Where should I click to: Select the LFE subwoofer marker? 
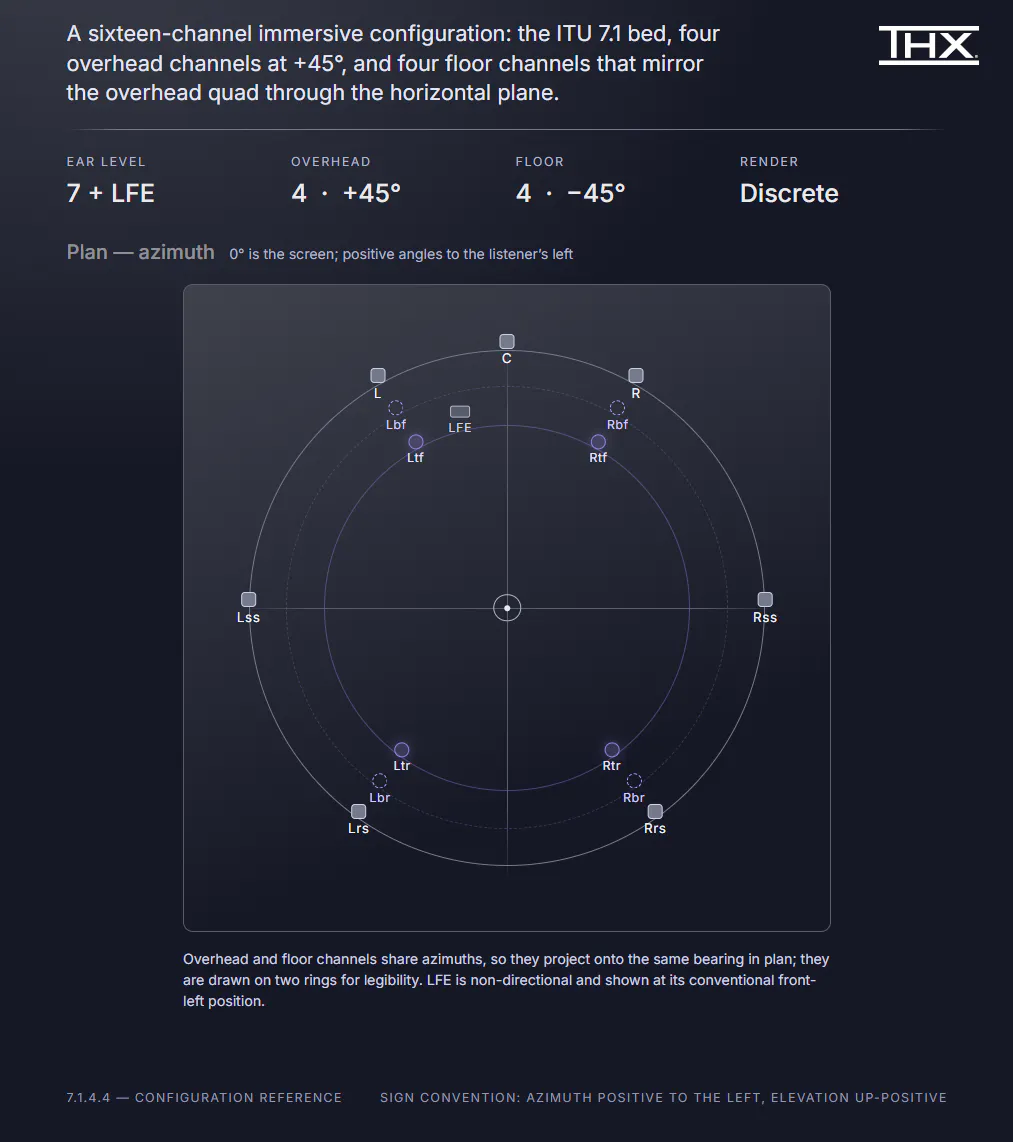click(x=460, y=412)
